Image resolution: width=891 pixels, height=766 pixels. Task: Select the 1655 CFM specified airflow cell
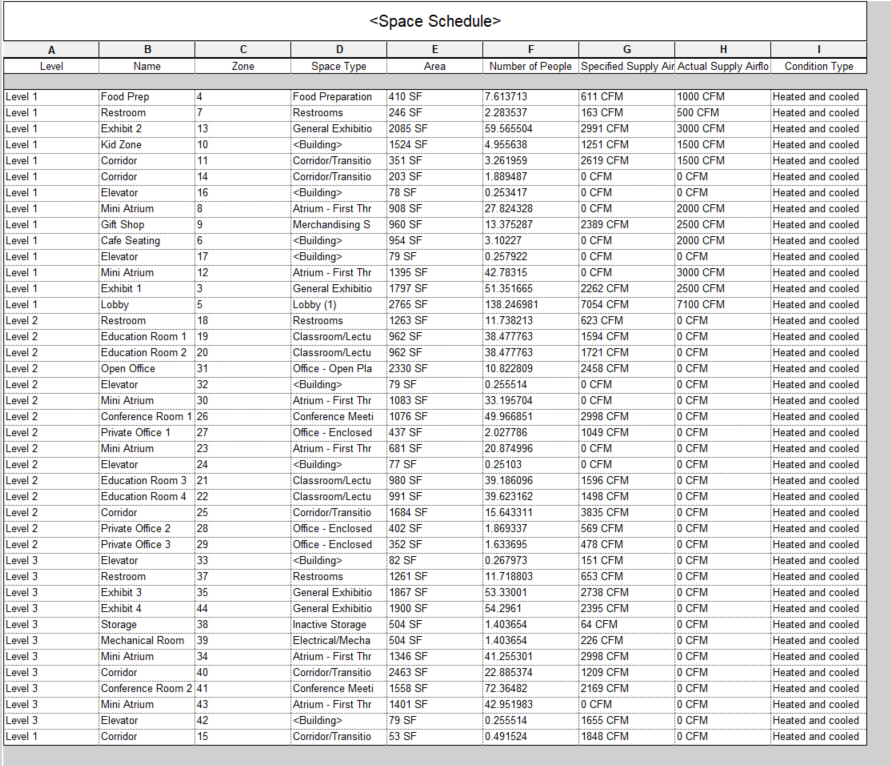coord(627,720)
